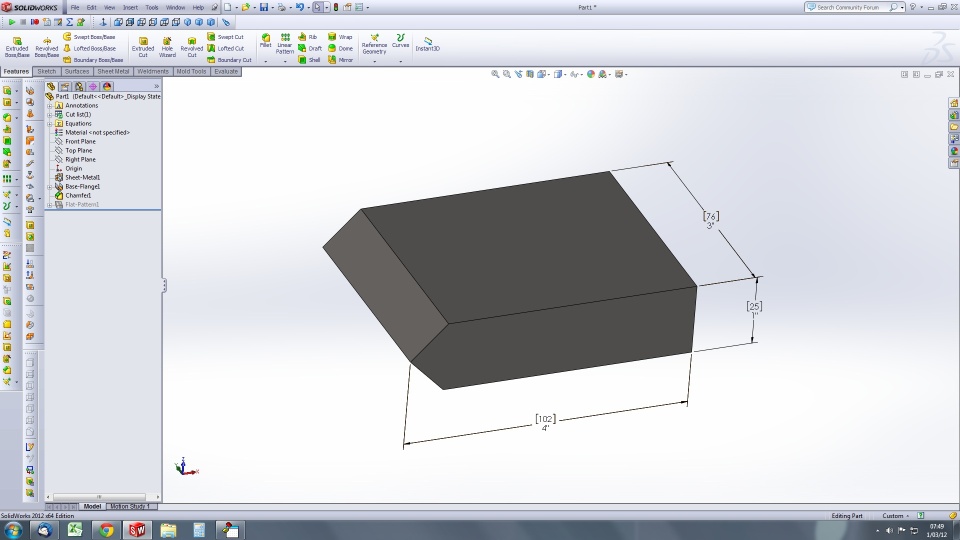Click the Undo icon
Screen dimensions: 960x540
(300, 7)
